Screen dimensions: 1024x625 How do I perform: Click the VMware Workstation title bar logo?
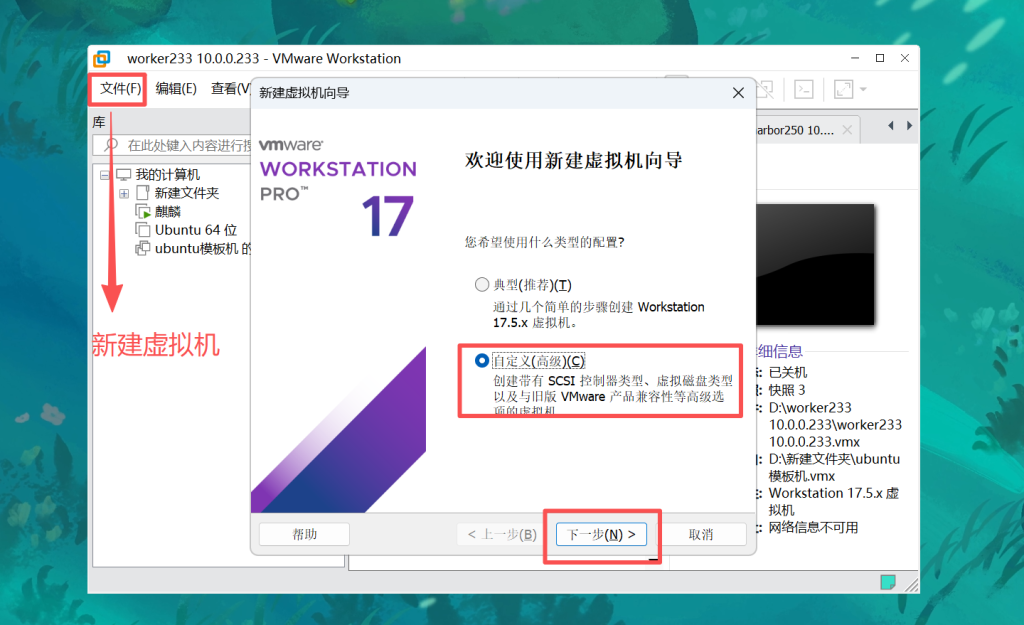[104, 59]
